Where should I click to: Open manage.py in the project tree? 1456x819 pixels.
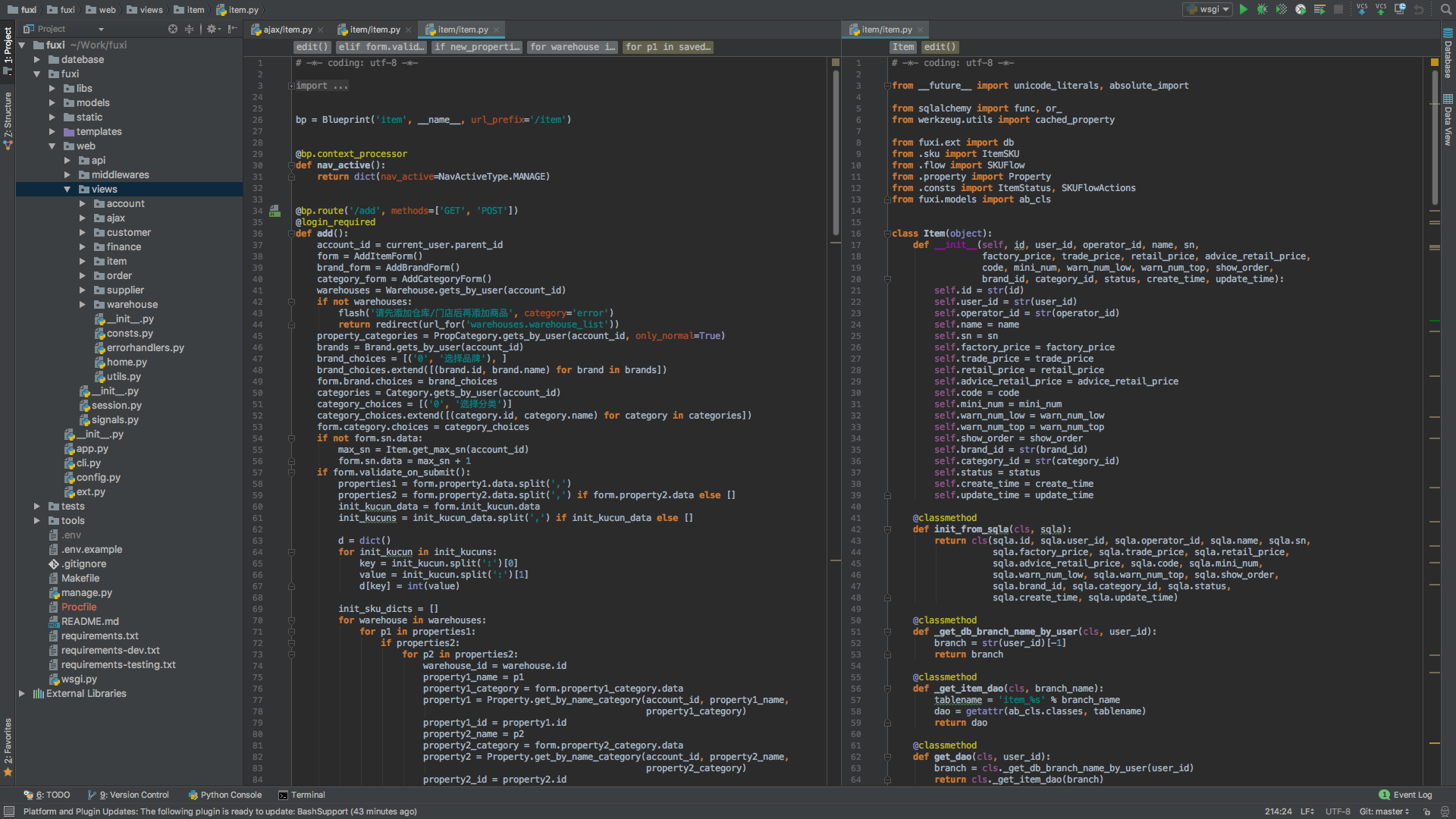(86, 593)
